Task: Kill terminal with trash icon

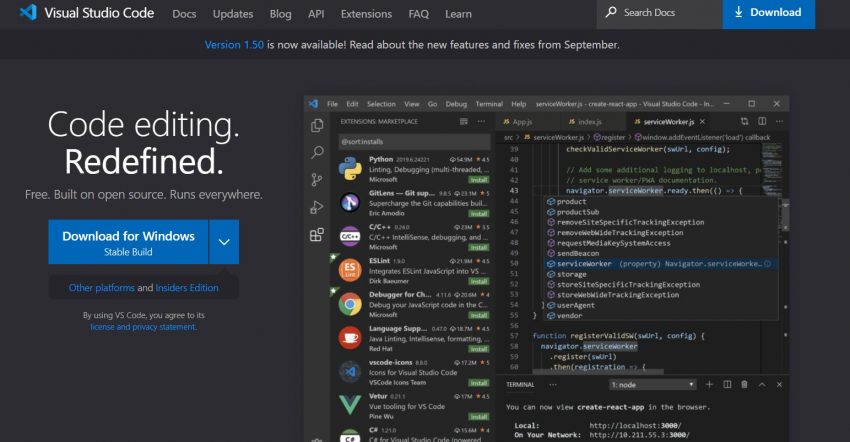Action: (744, 385)
